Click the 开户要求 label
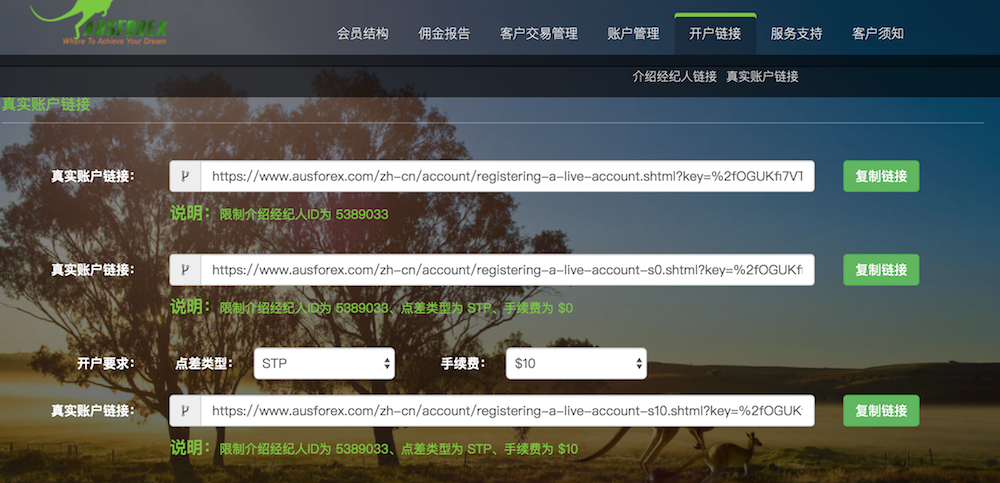1000x483 pixels. point(106,364)
